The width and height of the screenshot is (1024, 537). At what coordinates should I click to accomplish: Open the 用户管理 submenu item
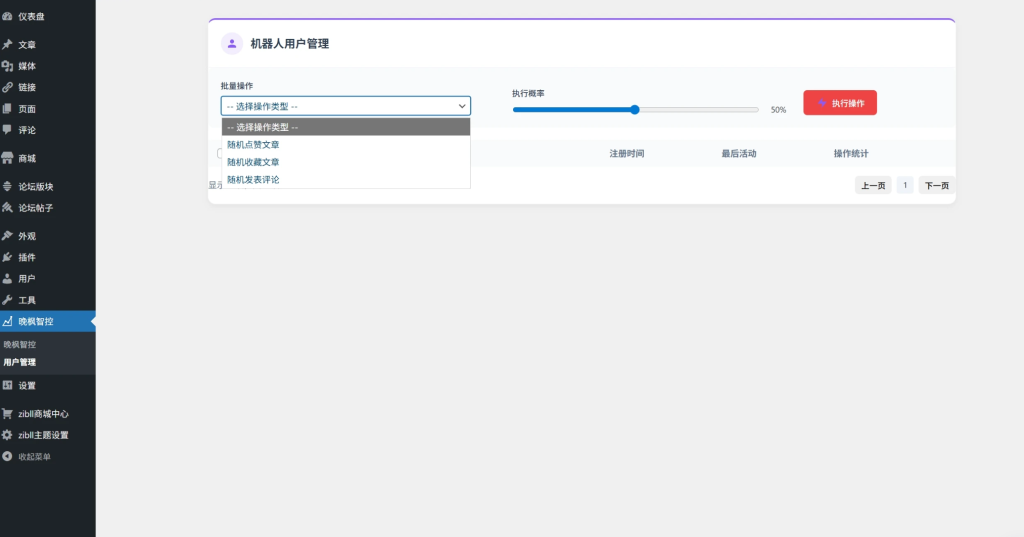pos(20,362)
